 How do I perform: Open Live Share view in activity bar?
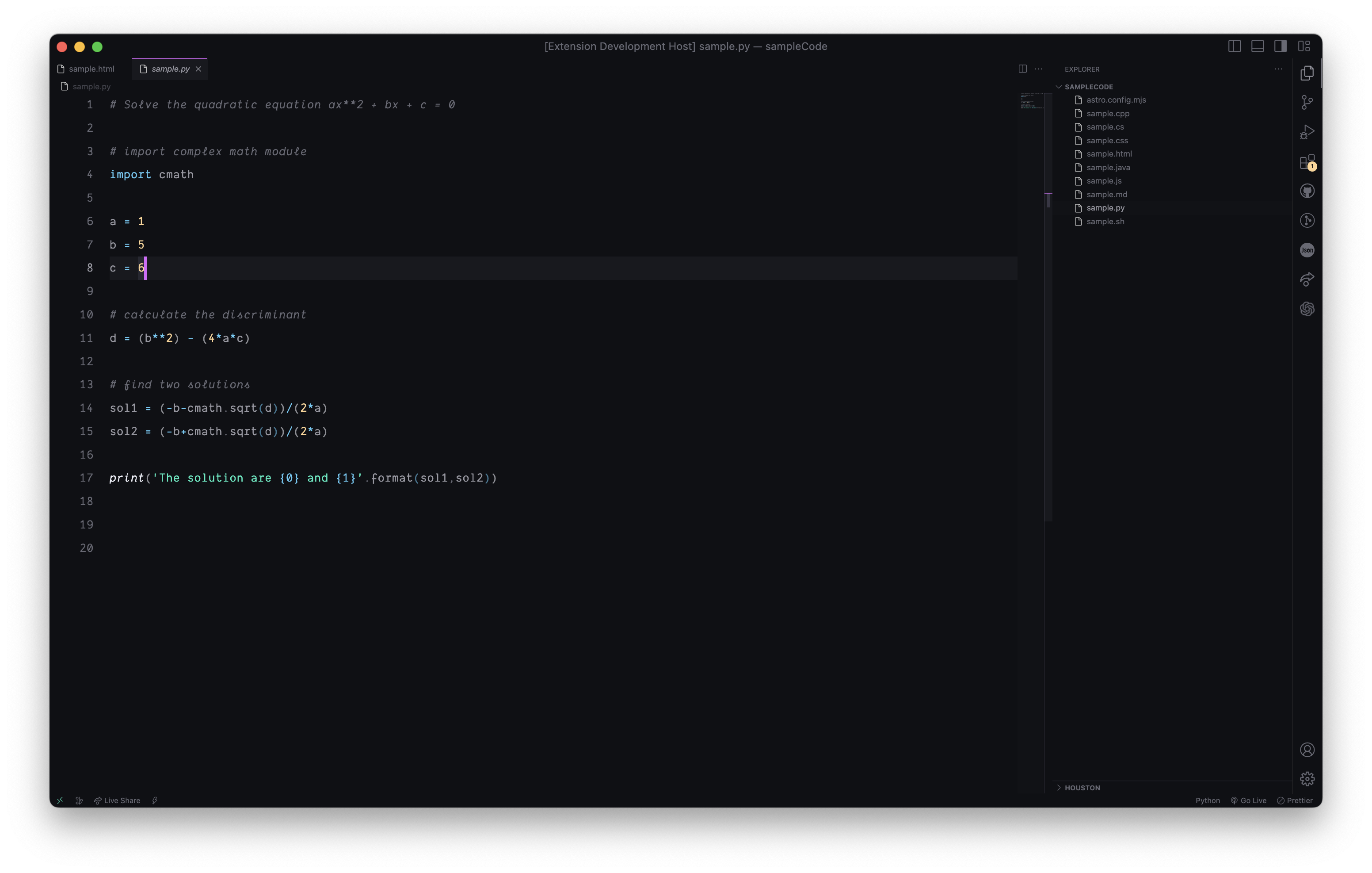[1307, 280]
